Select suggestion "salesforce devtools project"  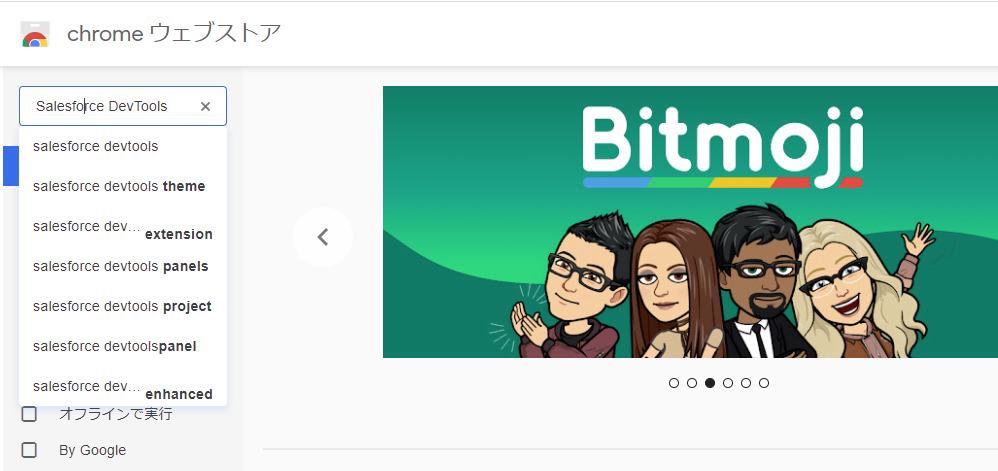(123, 306)
